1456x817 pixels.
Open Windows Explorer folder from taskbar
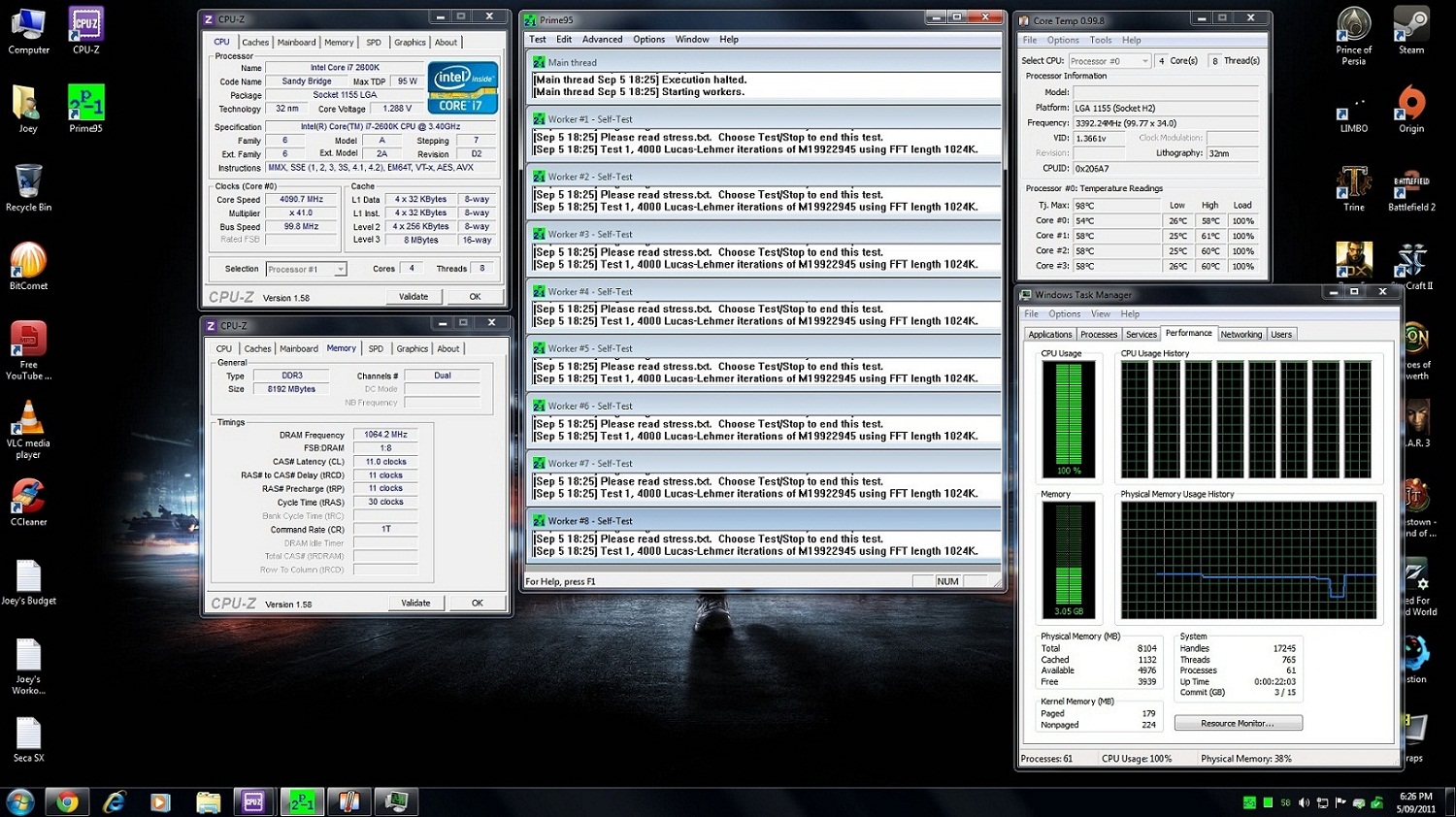point(208,801)
